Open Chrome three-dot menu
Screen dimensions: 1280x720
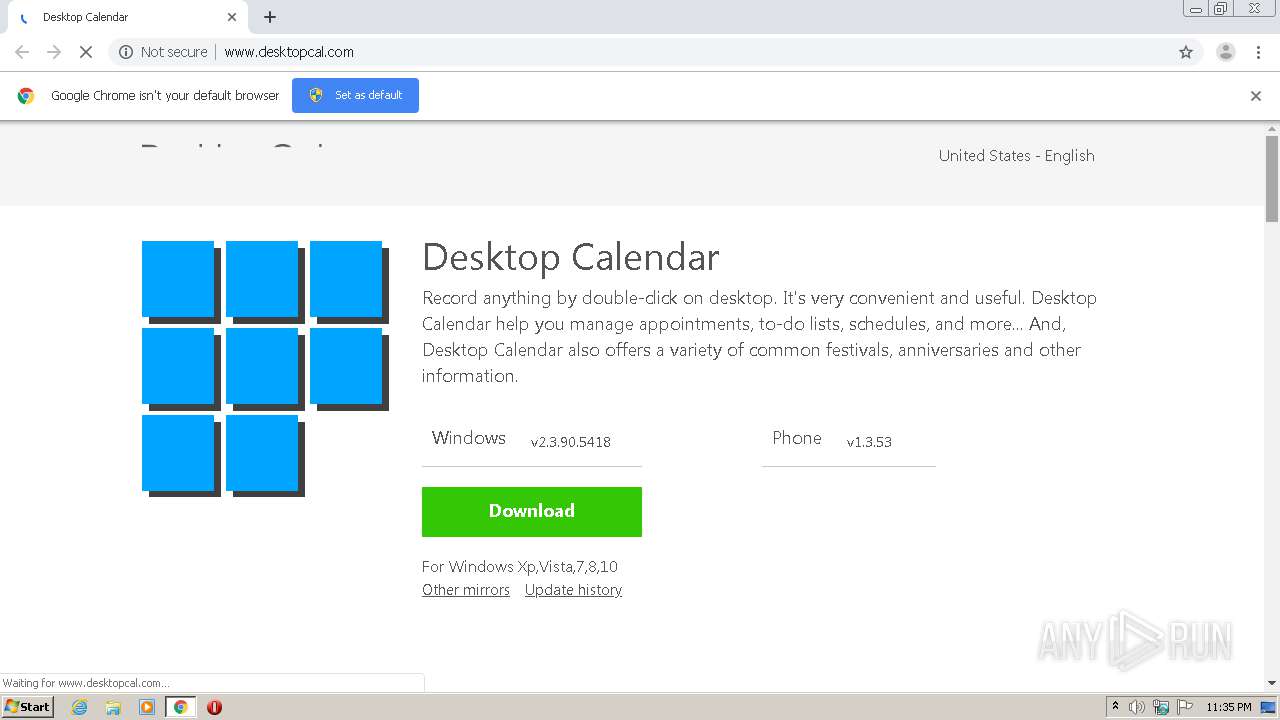pyautogui.click(x=1259, y=52)
